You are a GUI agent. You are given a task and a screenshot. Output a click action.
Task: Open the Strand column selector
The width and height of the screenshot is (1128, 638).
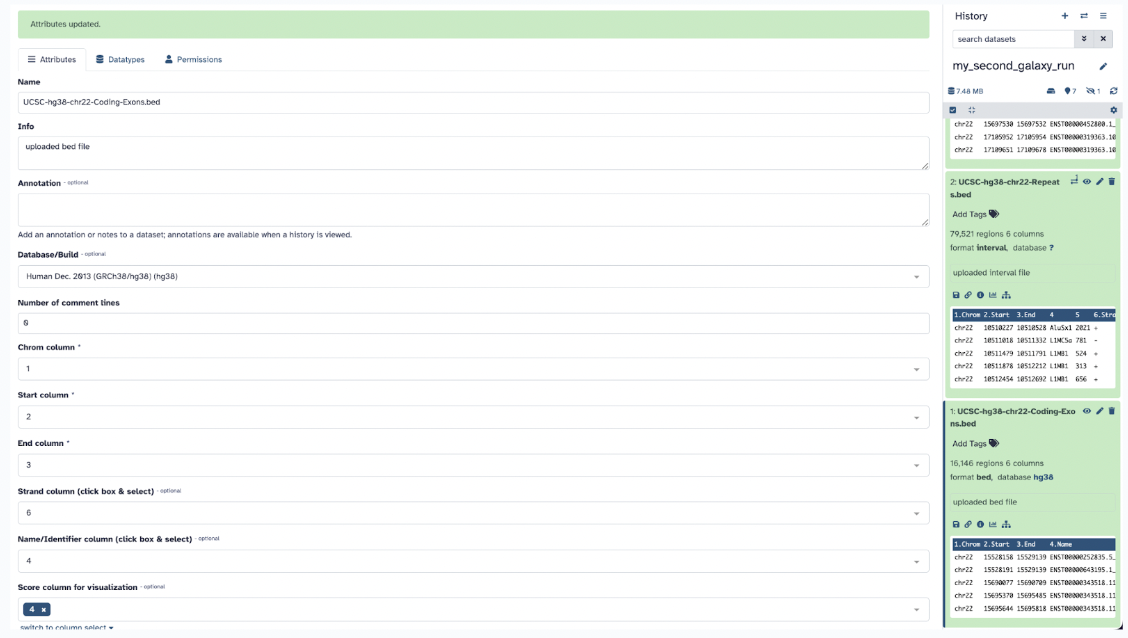tap(473, 513)
